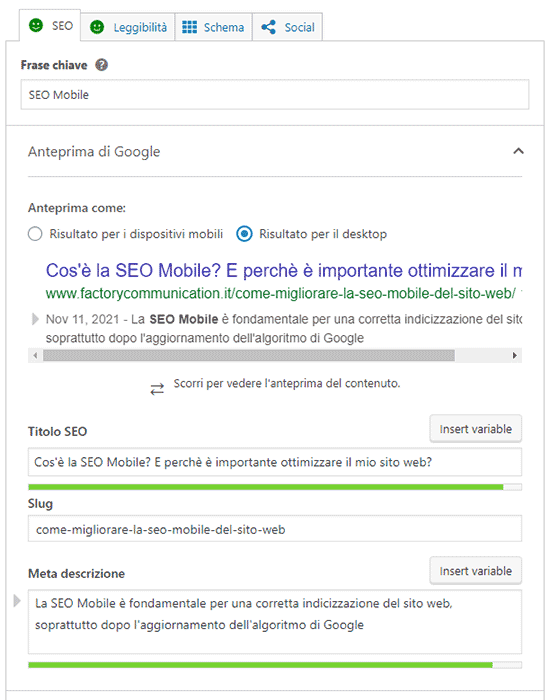Click the gray arrow left of Meta descrizione field
The height and width of the screenshot is (700, 550).
(17, 601)
